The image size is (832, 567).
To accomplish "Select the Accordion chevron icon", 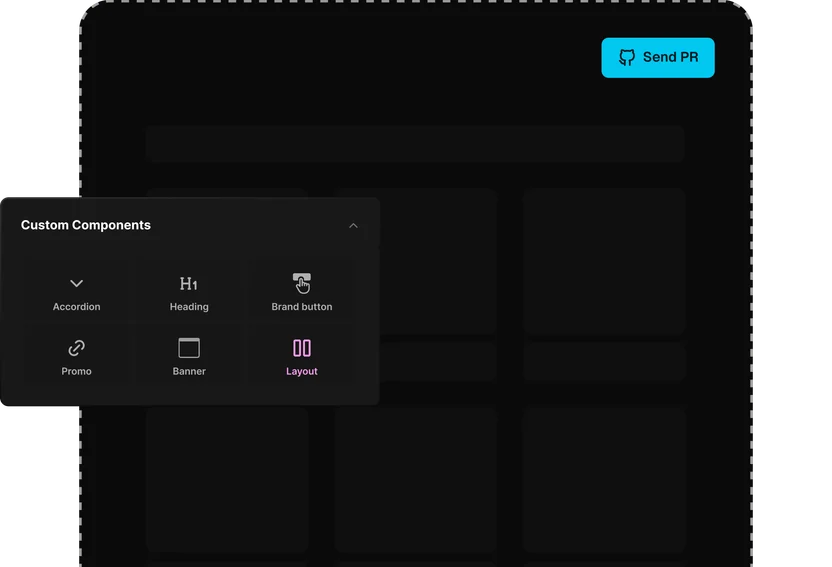I will 76,283.
